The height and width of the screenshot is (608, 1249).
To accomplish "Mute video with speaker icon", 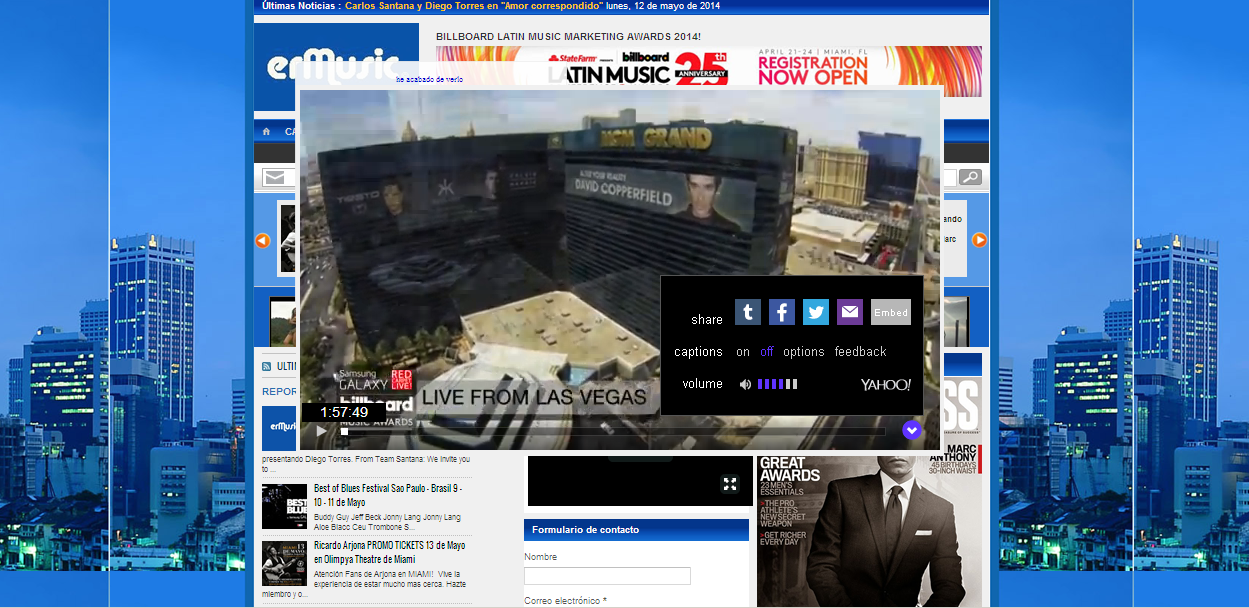I will coord(745,384).
